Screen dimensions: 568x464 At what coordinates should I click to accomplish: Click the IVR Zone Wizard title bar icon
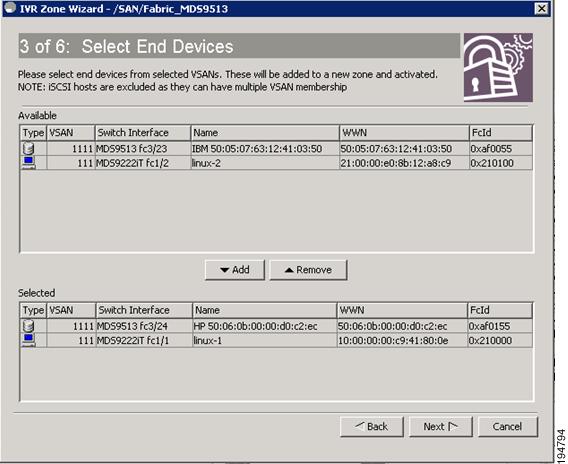click(9, 8)
